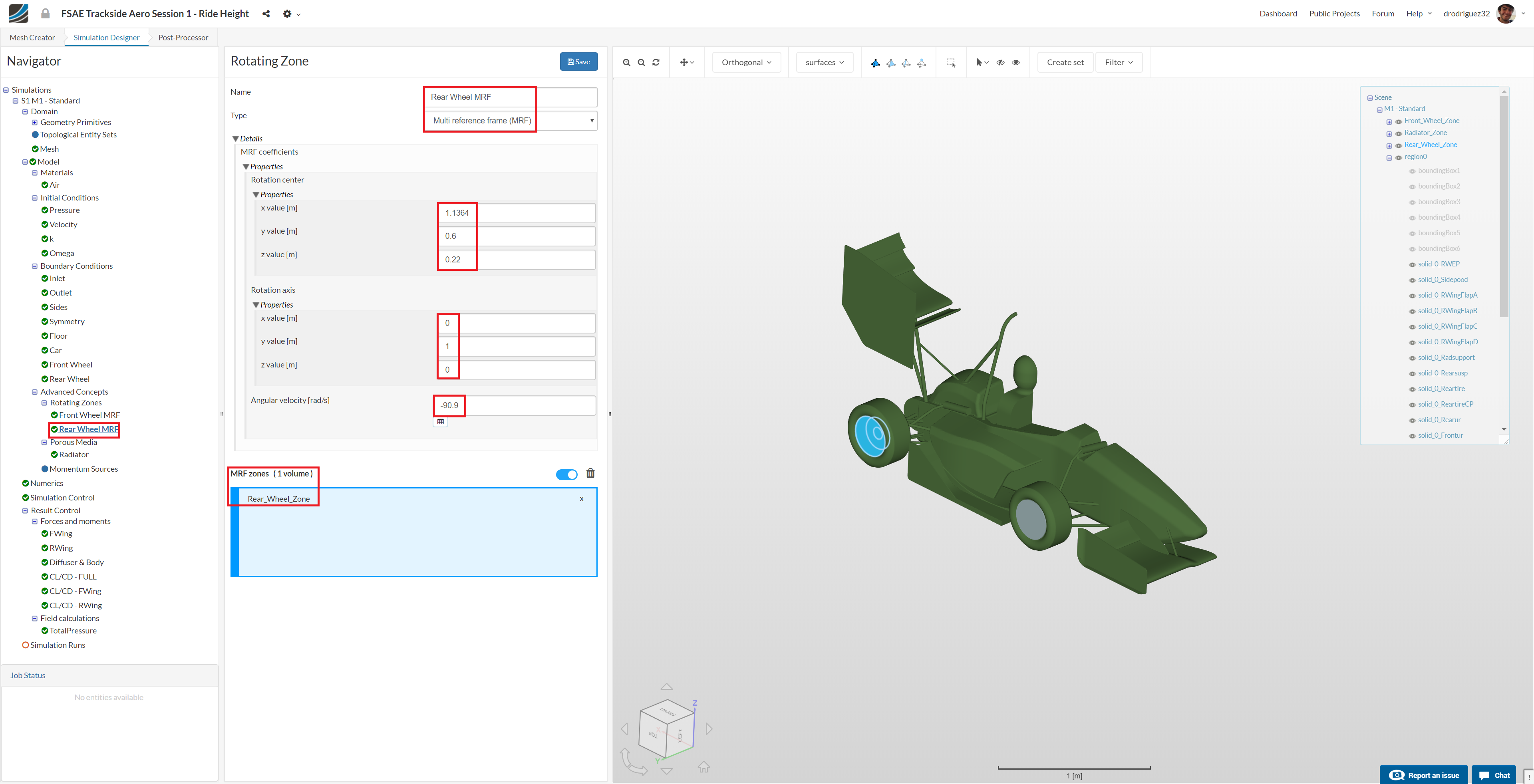Click the zoom out magnifier icon
1534x784 pixels.
coord(641,63)
